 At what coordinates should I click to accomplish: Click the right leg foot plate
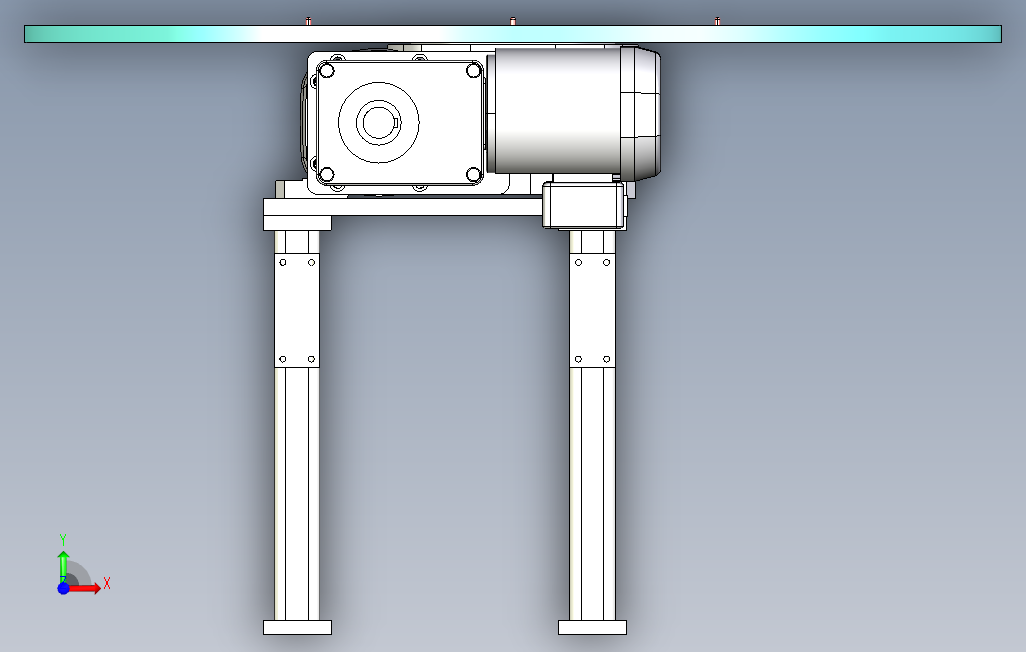(x=592, y=628)
